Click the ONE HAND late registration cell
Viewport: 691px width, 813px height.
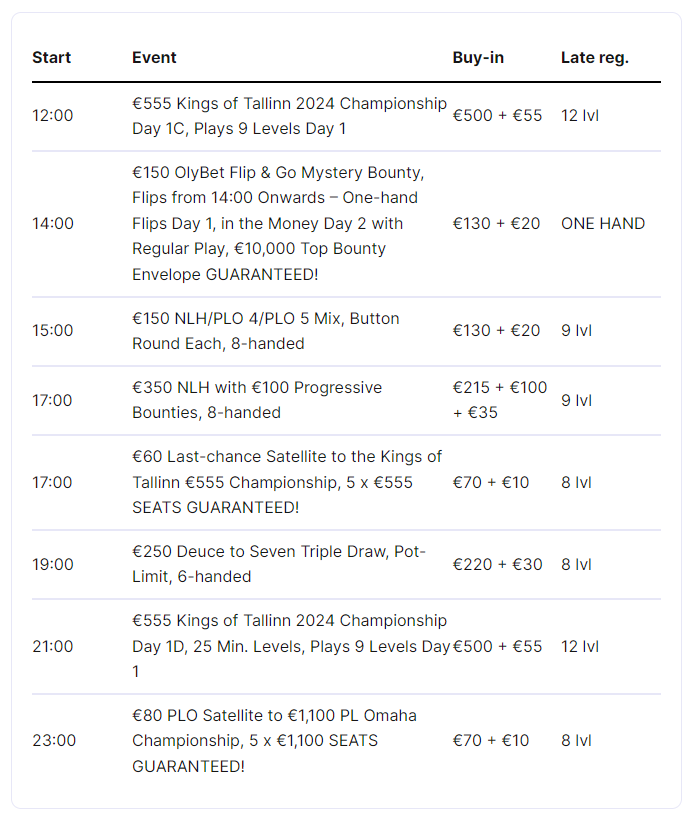(x=603, y=223)
